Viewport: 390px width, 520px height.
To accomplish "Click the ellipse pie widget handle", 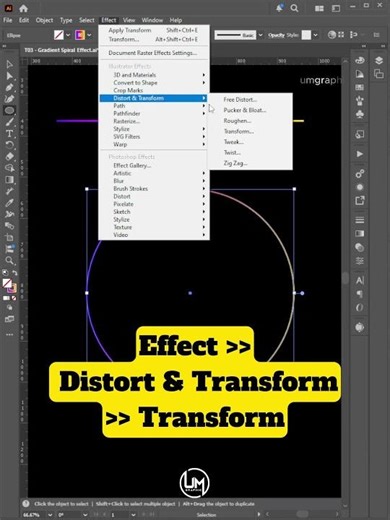I will click(x=302, y=293).
